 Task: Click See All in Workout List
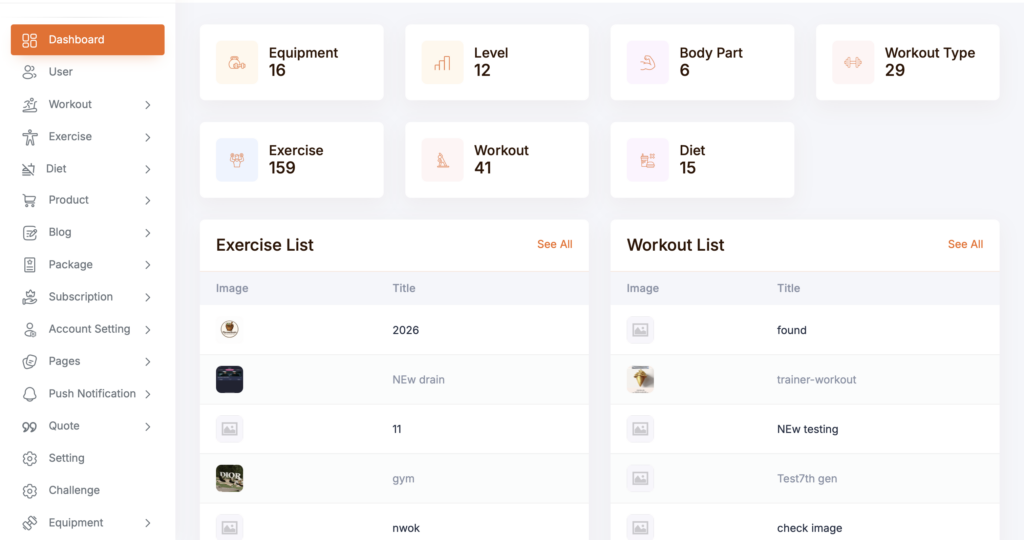click(965, 244)
